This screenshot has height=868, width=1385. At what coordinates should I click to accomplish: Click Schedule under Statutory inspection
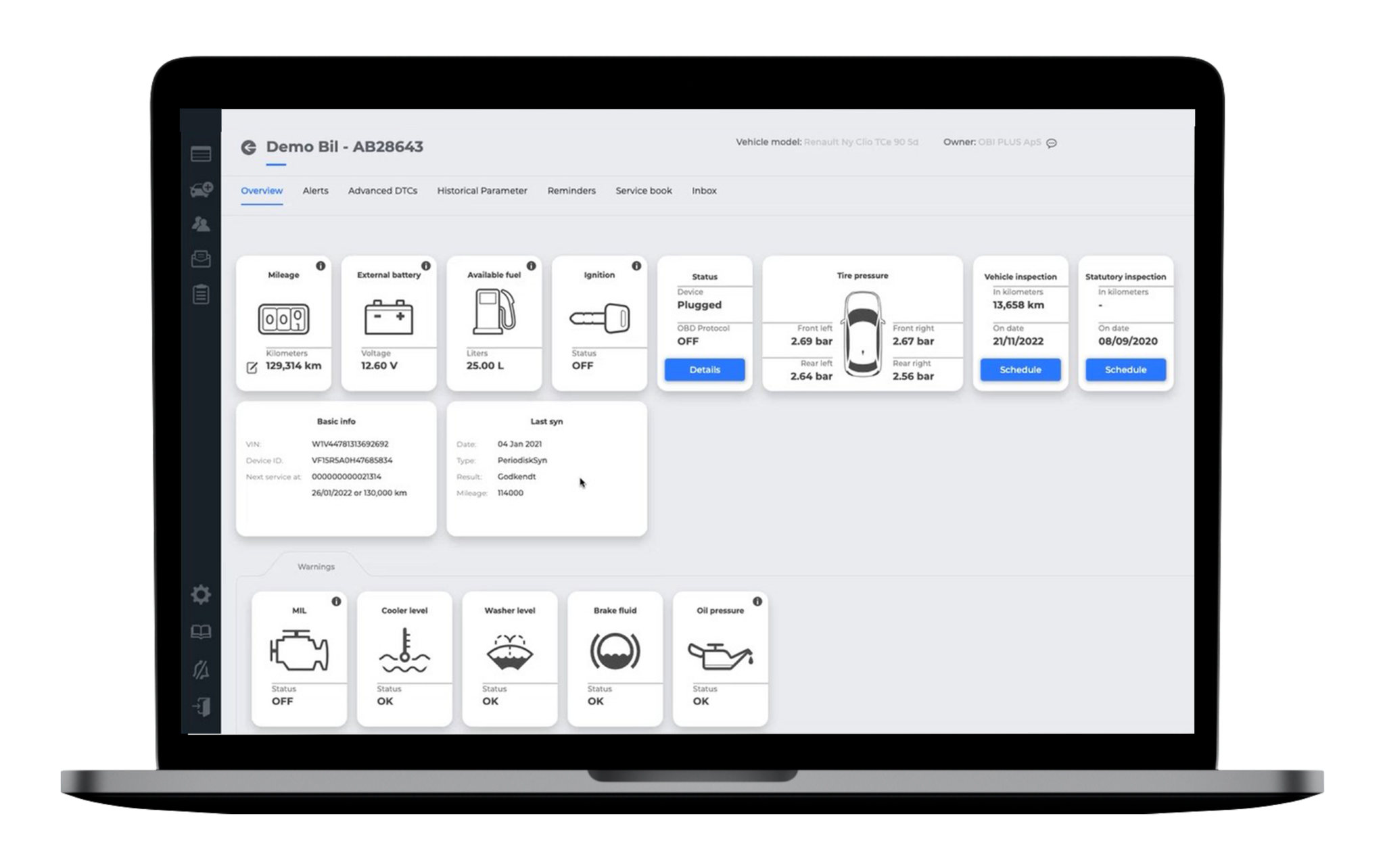click(1125, 370)
